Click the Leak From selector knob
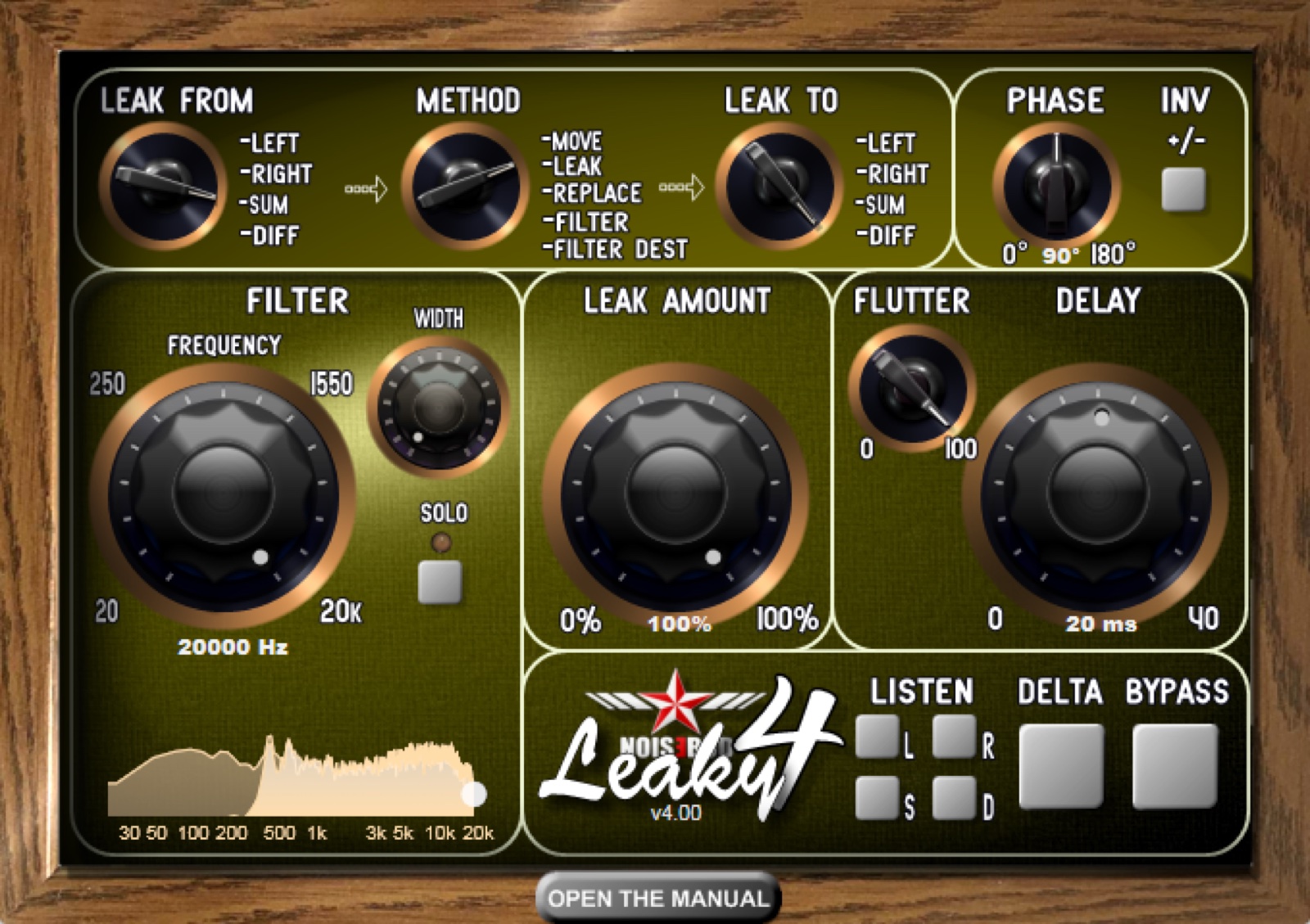 pos(163,187)
